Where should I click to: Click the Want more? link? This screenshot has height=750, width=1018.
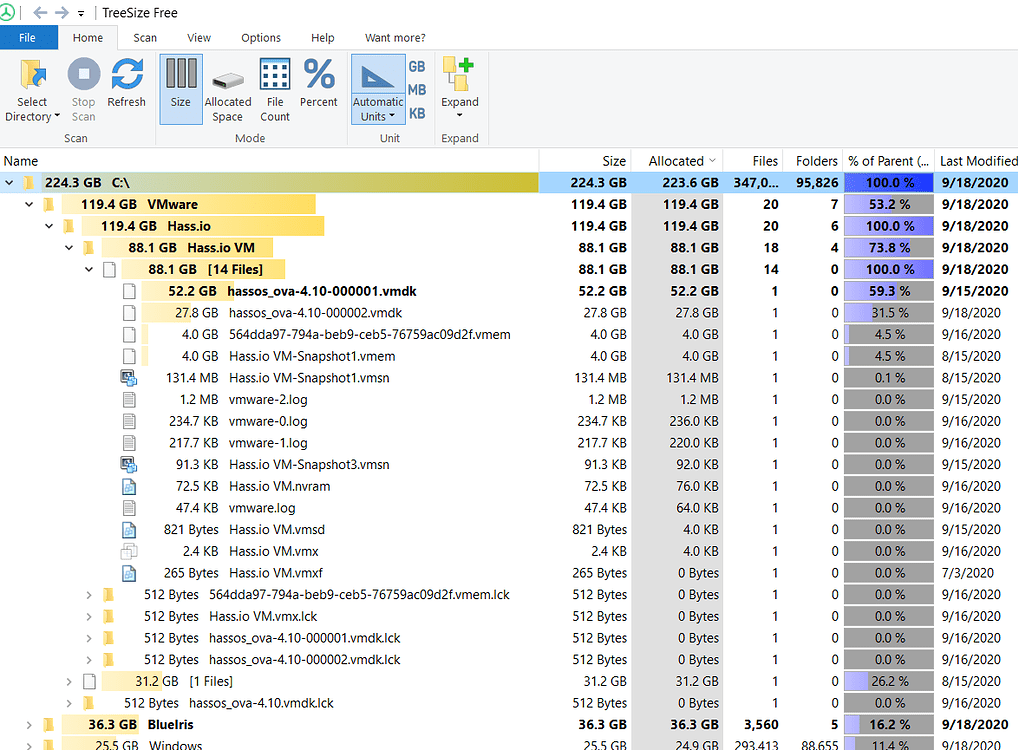[x=394, y=37]
